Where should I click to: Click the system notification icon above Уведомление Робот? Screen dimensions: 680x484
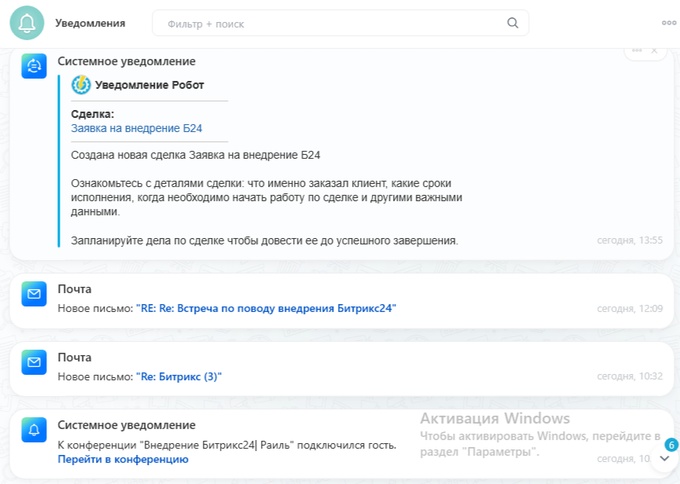pyautogui.click(x=34, y=66)
